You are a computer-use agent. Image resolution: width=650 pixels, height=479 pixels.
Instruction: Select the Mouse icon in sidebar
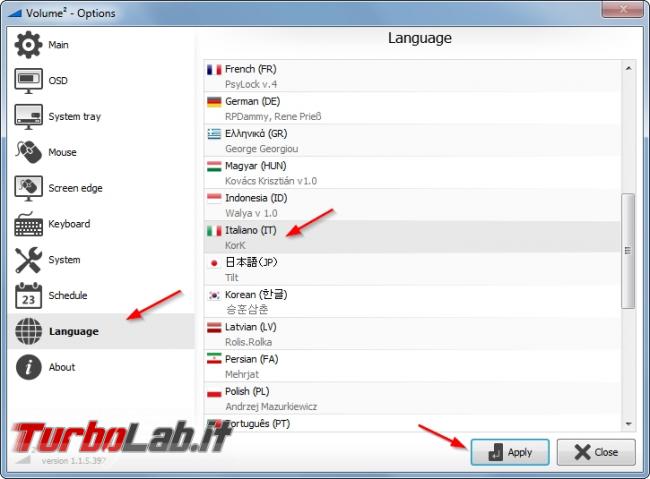pyautogui.click(x=28, y=152)
